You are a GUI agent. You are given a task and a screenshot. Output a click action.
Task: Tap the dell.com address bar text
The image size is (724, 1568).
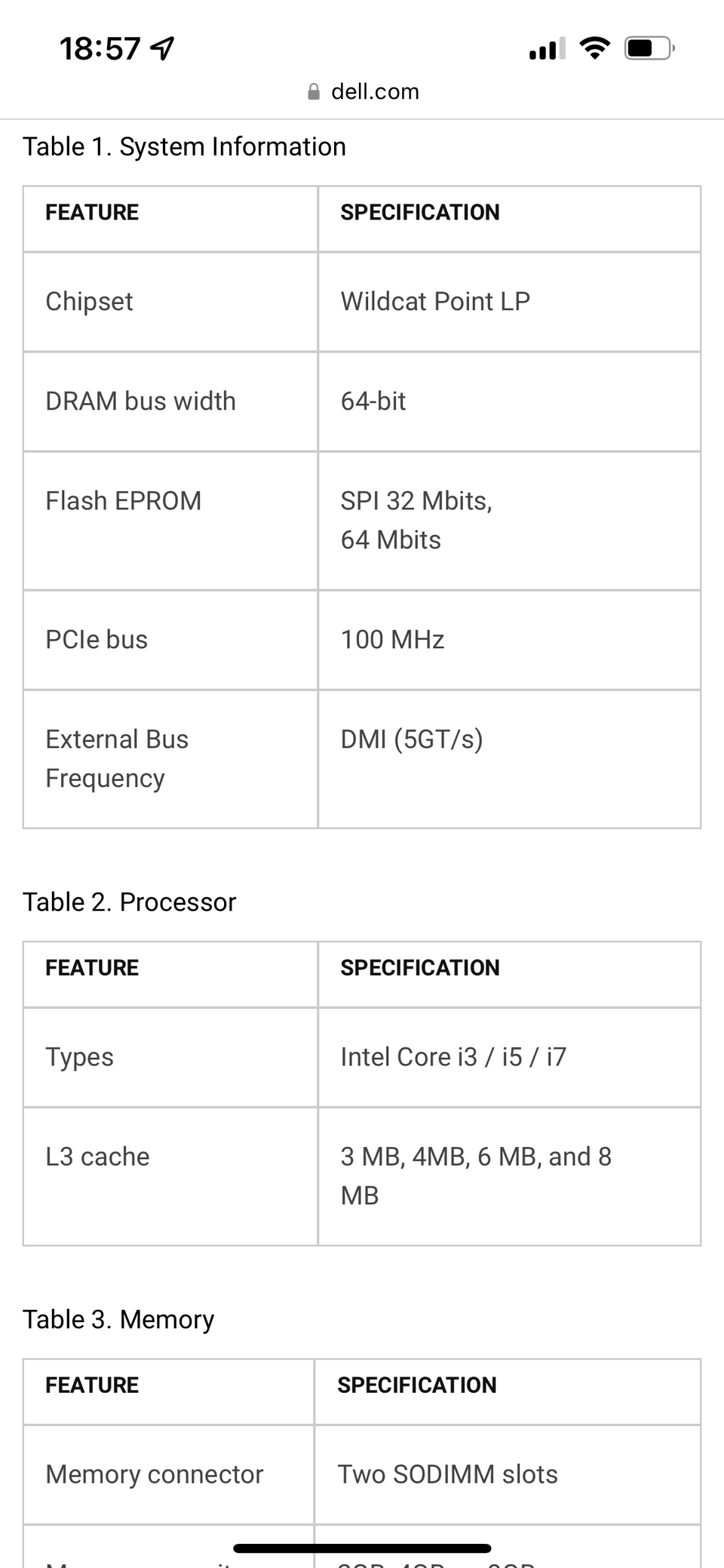tap(375, 92)
